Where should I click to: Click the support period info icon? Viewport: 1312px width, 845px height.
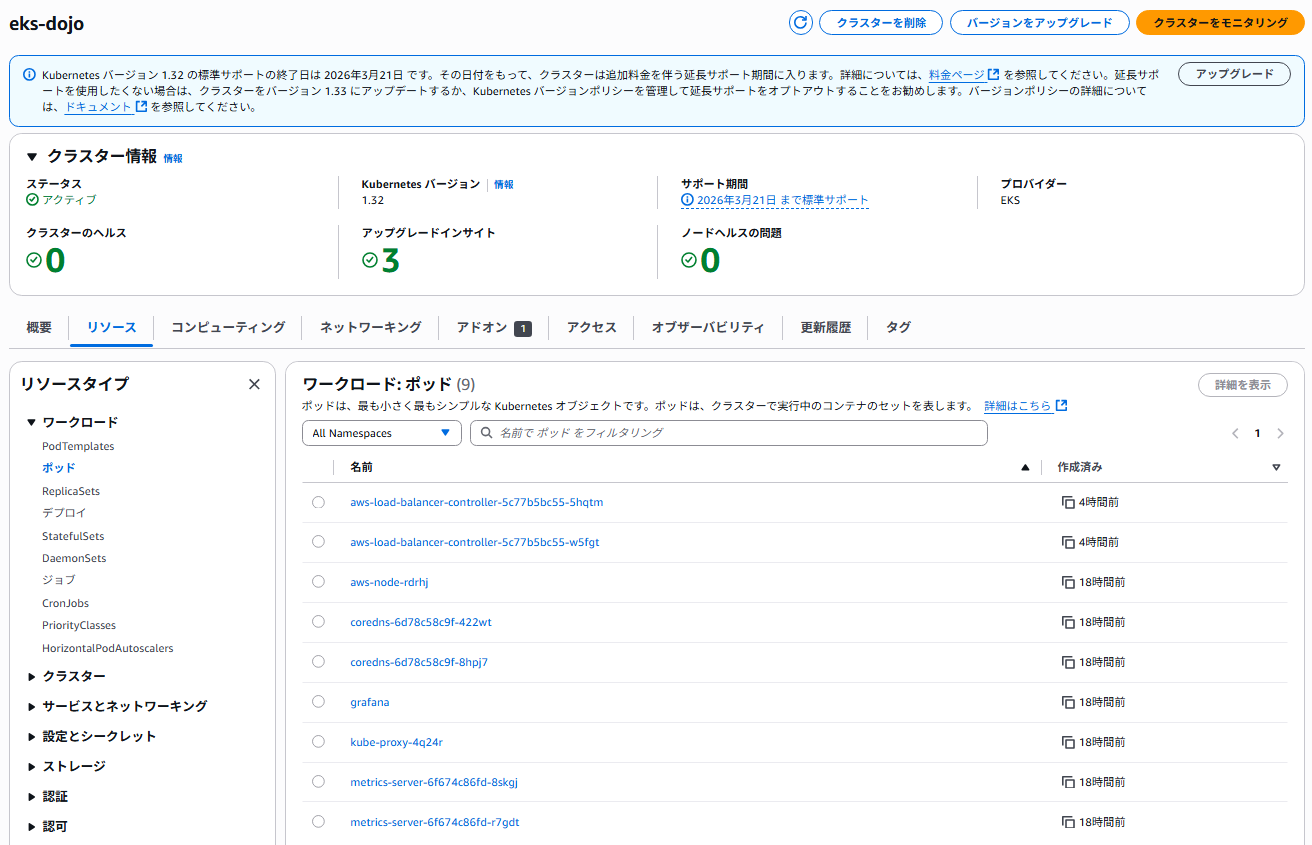687,200
